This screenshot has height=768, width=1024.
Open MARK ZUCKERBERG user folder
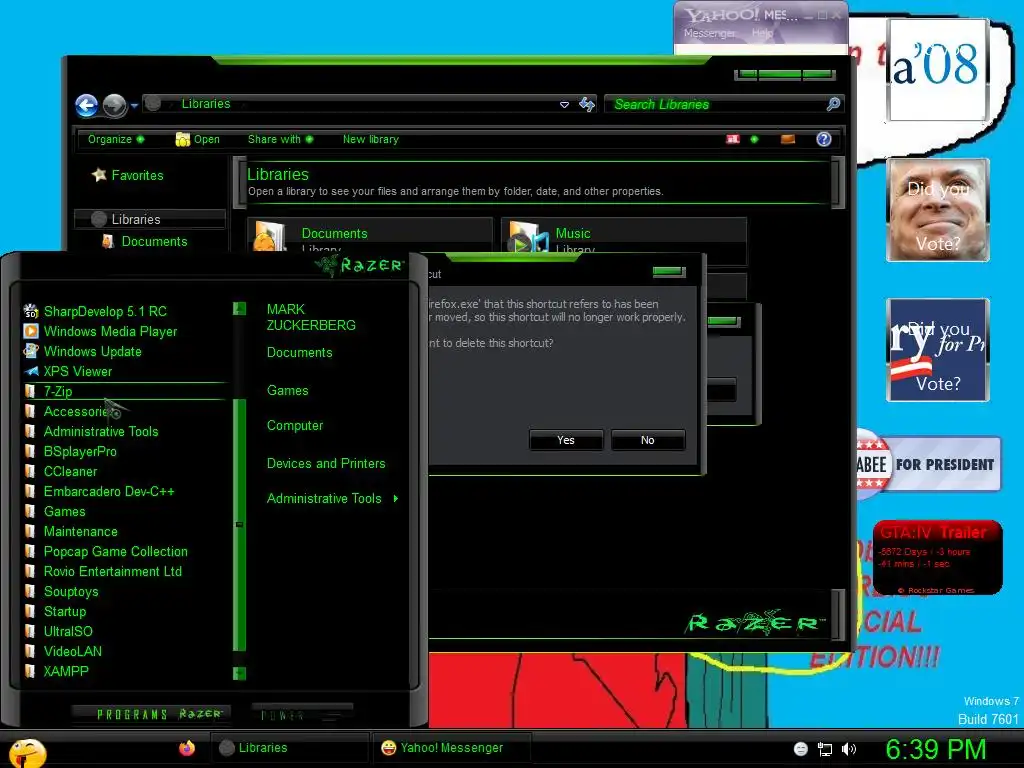[x=311, y=317]
